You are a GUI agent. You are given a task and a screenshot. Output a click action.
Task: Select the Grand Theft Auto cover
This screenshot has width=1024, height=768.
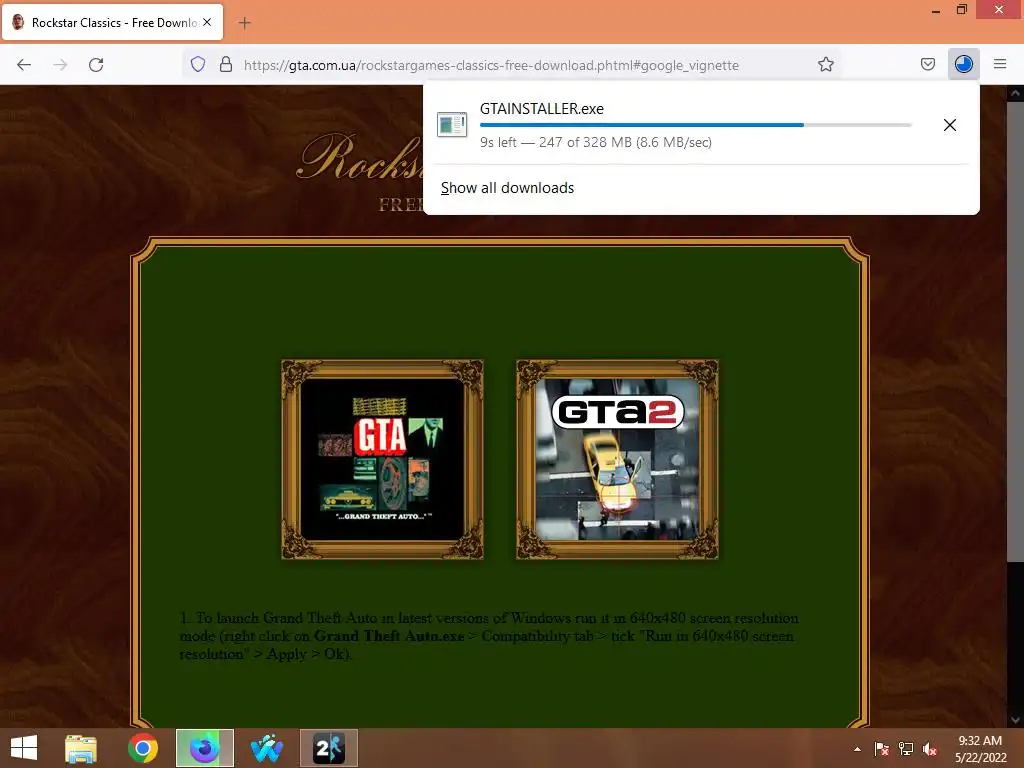click(x=383, y=459)
